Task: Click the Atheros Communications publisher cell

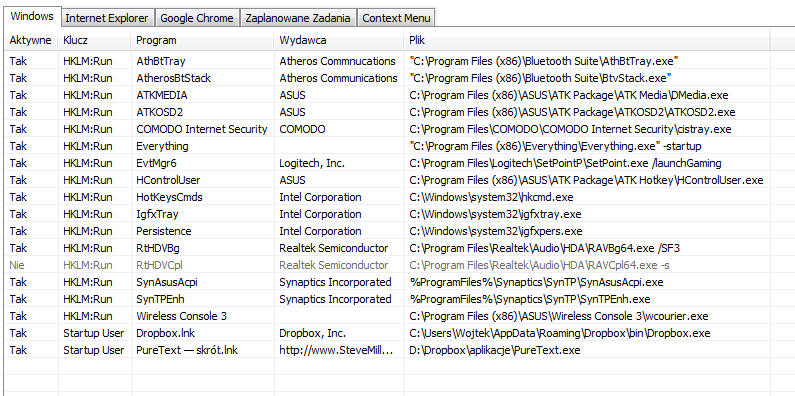Action: pyautogui.click(x=338, y=78)
